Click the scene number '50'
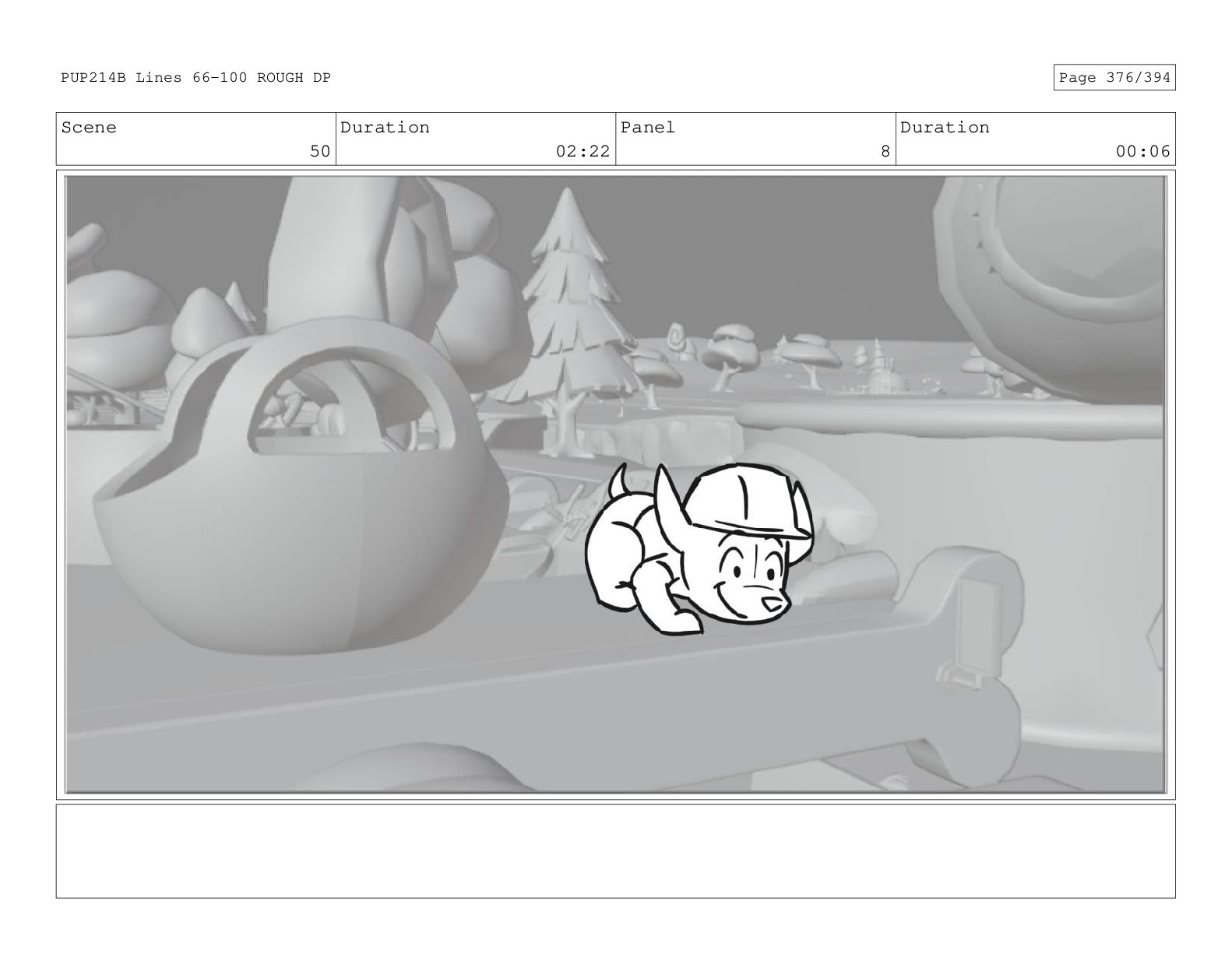Viewport: 1232px width, 954px height. click(320, 151)
